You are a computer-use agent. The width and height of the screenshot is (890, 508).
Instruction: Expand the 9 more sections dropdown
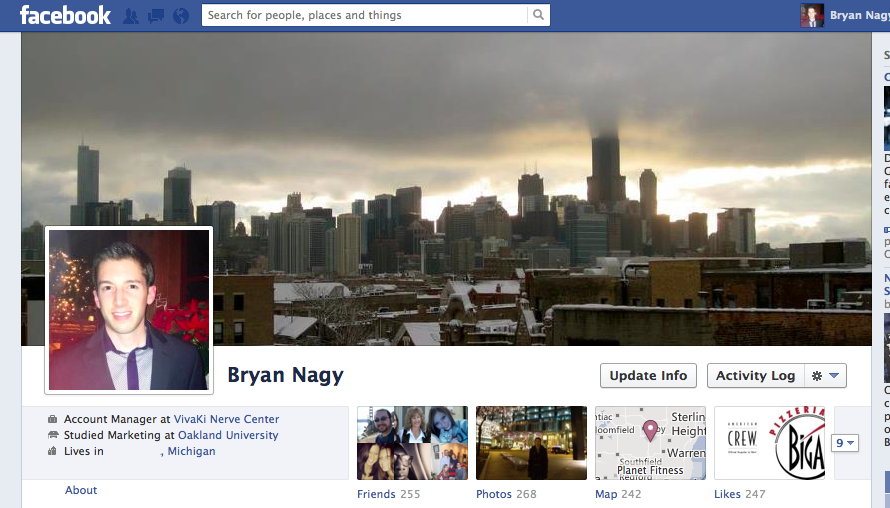click(845, 443)
